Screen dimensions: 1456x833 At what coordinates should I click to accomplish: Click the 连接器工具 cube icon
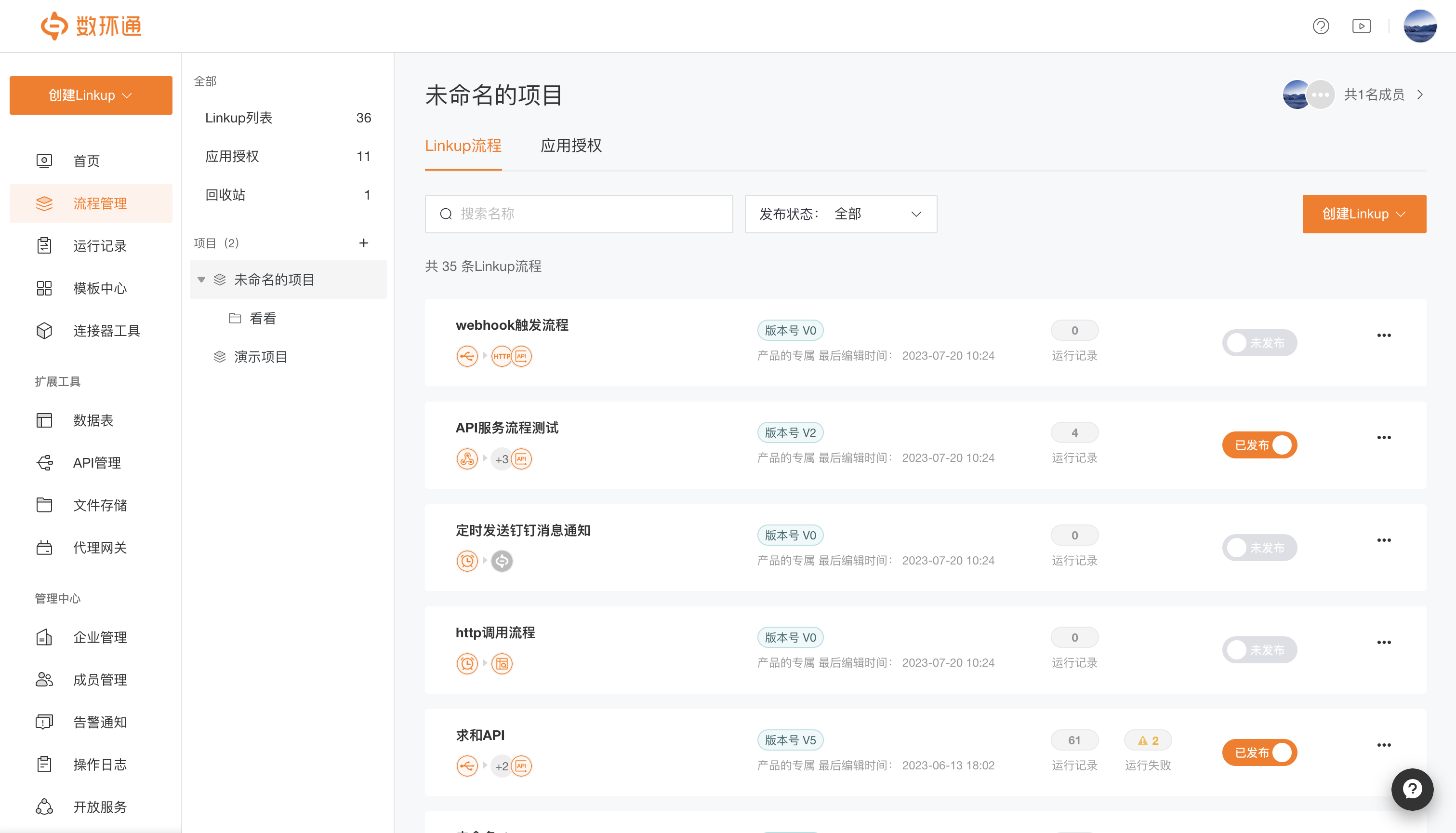pos(44,330)
